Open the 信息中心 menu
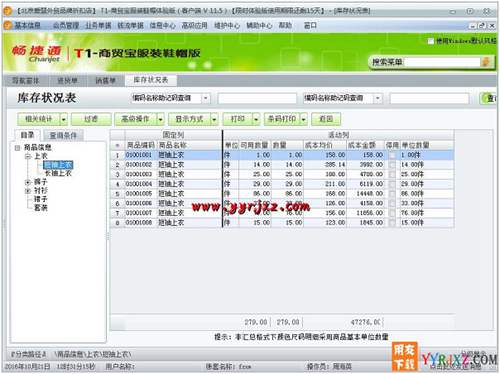This screenshot has height=374, width=500. click(x=162, y=26)
